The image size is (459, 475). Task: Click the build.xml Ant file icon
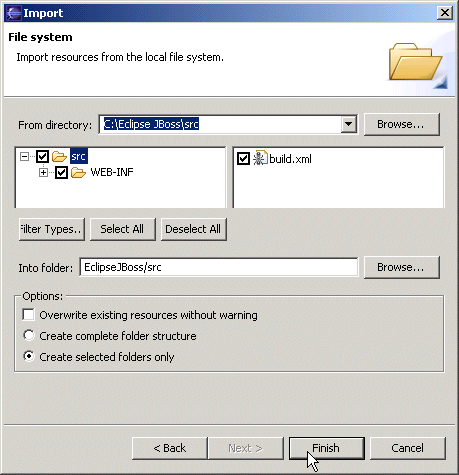[x=260, y=158]
